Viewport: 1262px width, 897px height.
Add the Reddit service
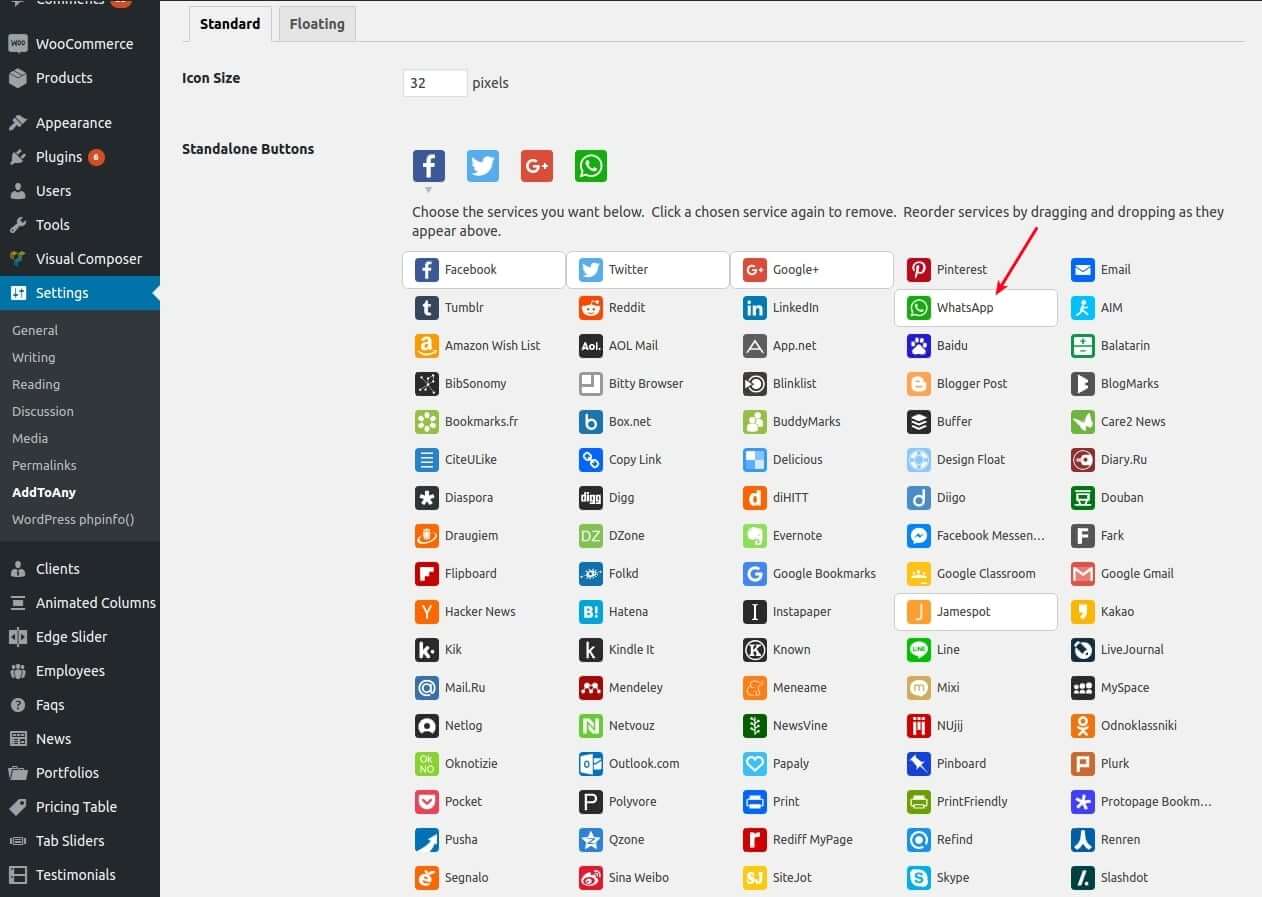tap(647, 308)
